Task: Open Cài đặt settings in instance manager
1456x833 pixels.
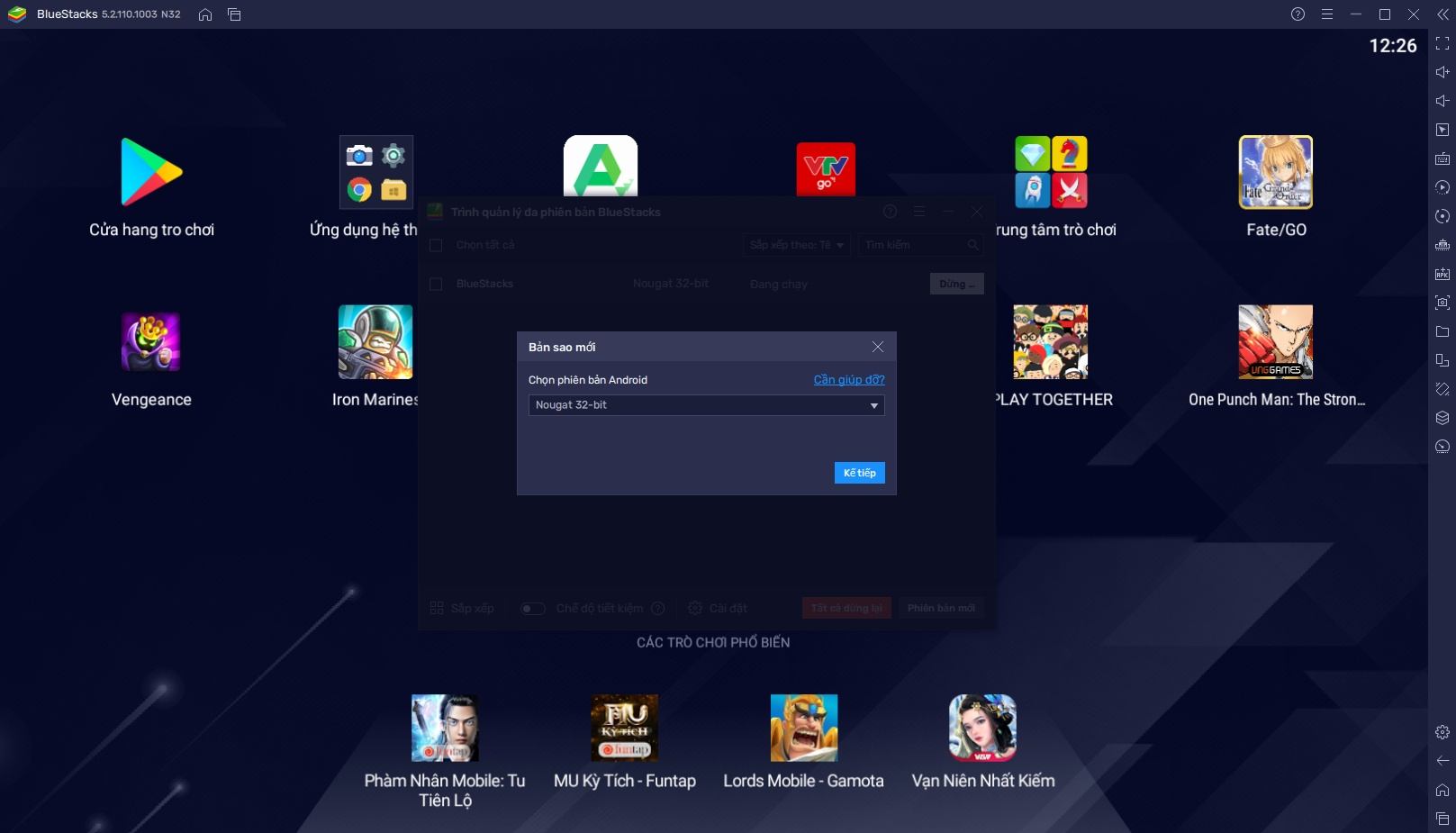Action: coord(718,609)
